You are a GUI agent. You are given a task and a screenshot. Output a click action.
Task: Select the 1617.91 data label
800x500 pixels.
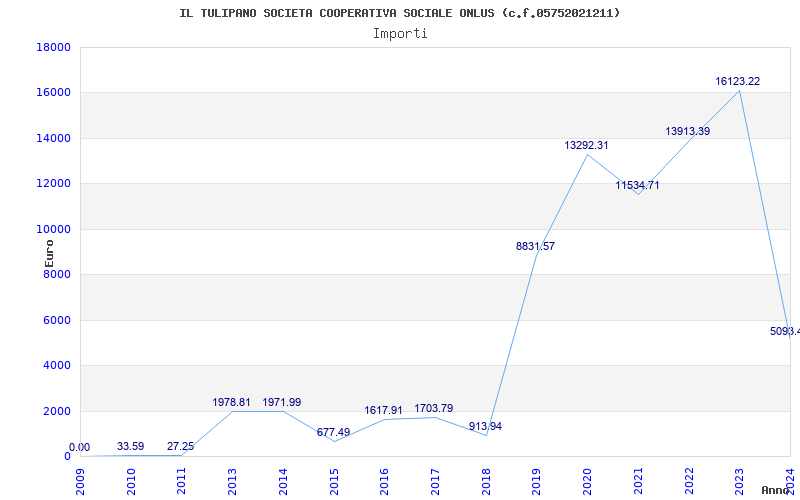383,411
